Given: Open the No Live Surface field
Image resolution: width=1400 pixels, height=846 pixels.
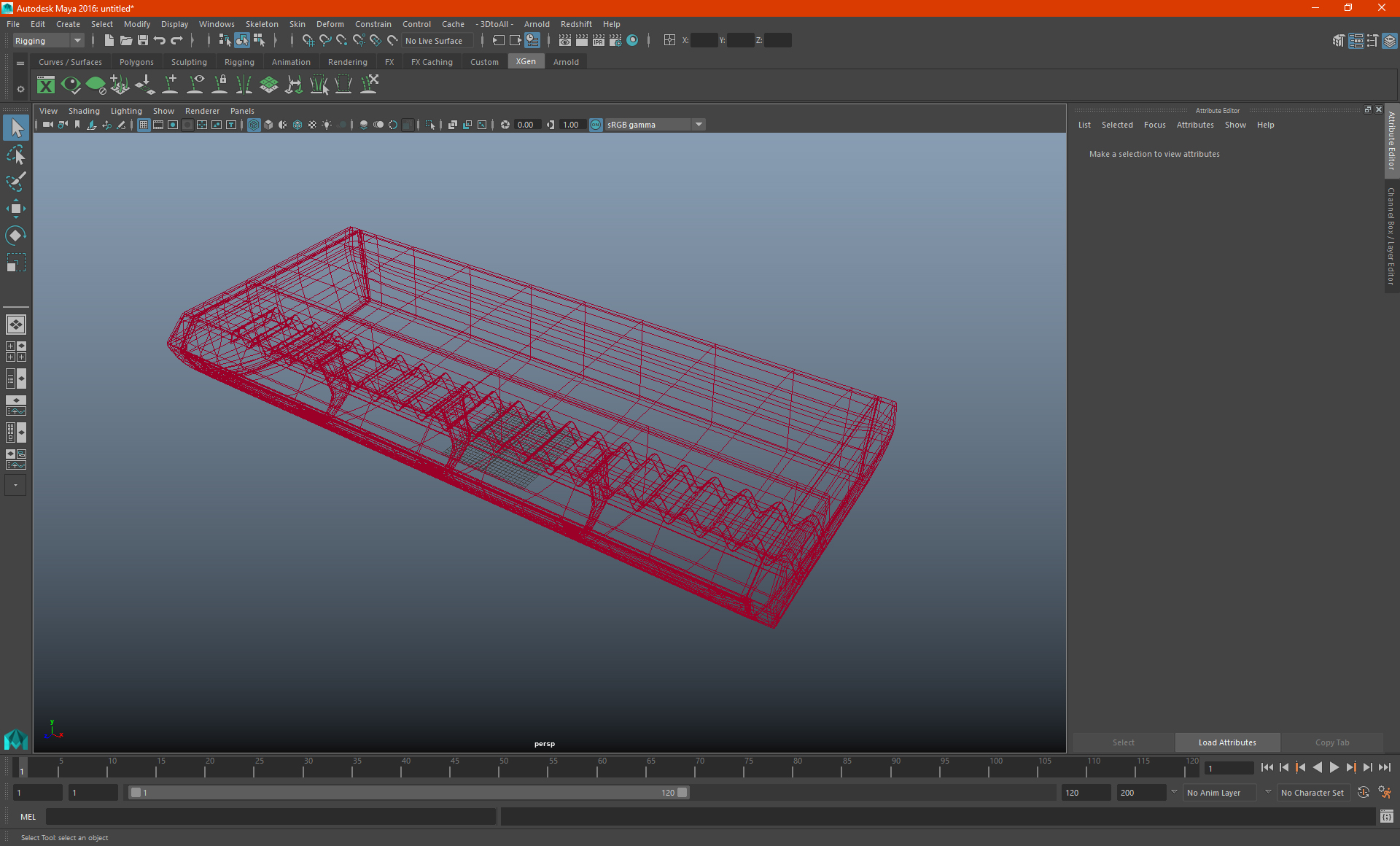Looking at the screenshot, I should (x=437, y=41).
